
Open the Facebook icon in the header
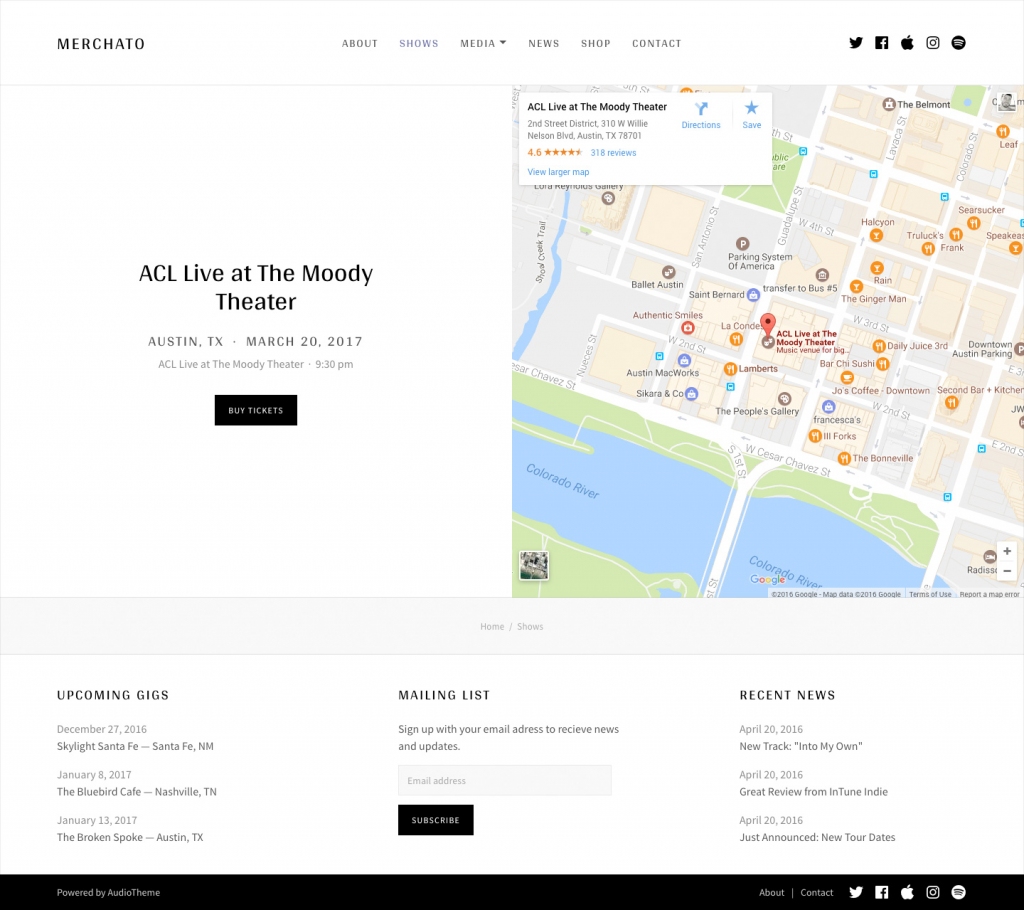pos(882,43)
